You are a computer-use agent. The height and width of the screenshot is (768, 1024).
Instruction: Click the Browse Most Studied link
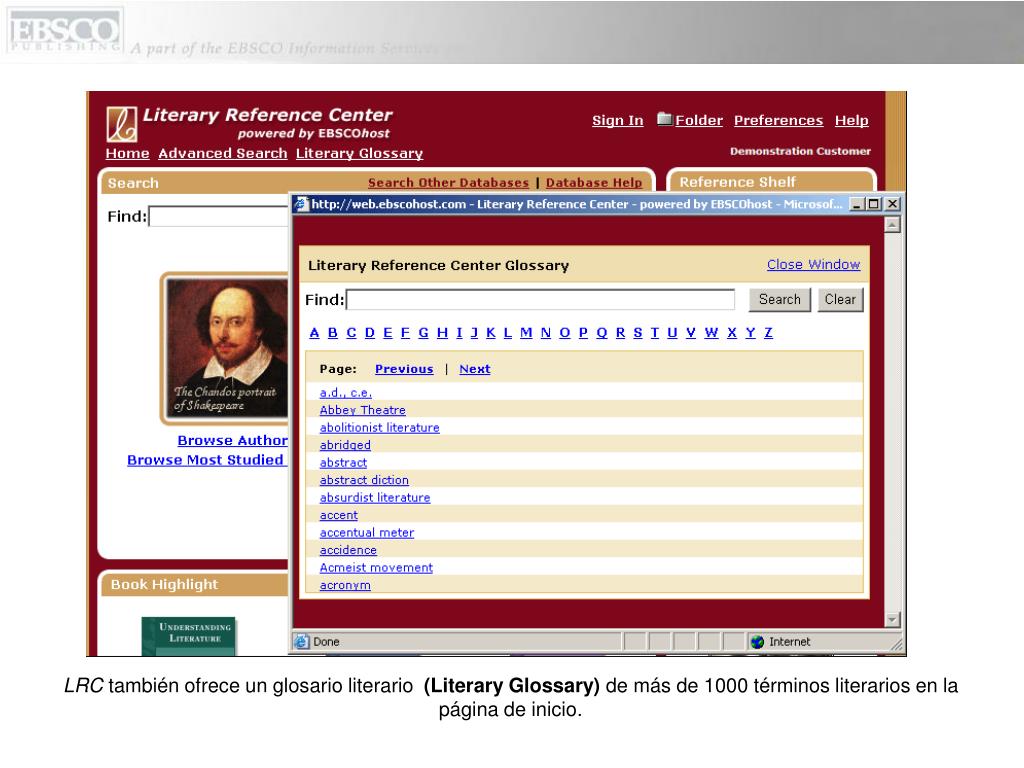click(206, 460)
